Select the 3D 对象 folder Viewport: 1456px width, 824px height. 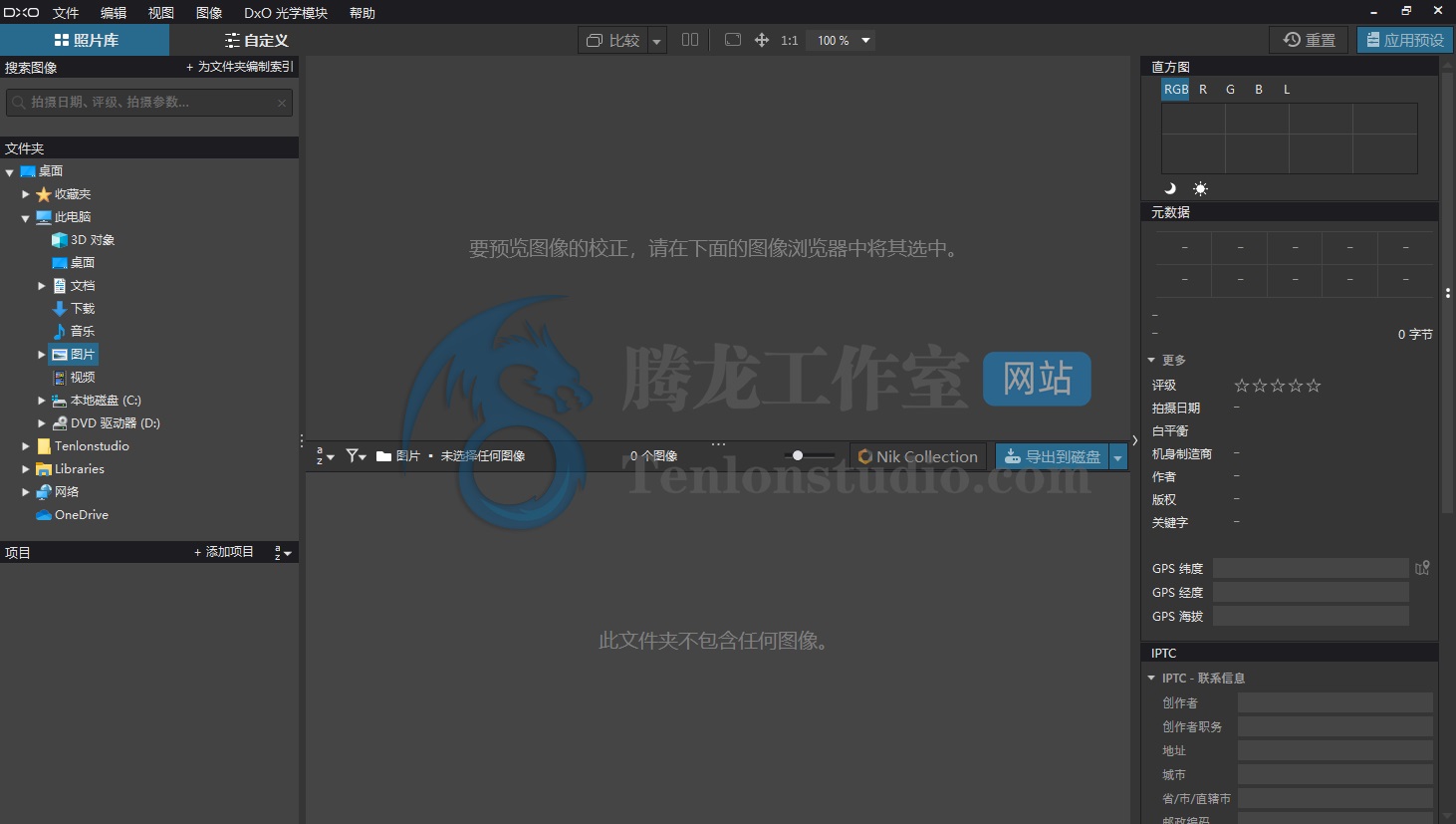84,240
